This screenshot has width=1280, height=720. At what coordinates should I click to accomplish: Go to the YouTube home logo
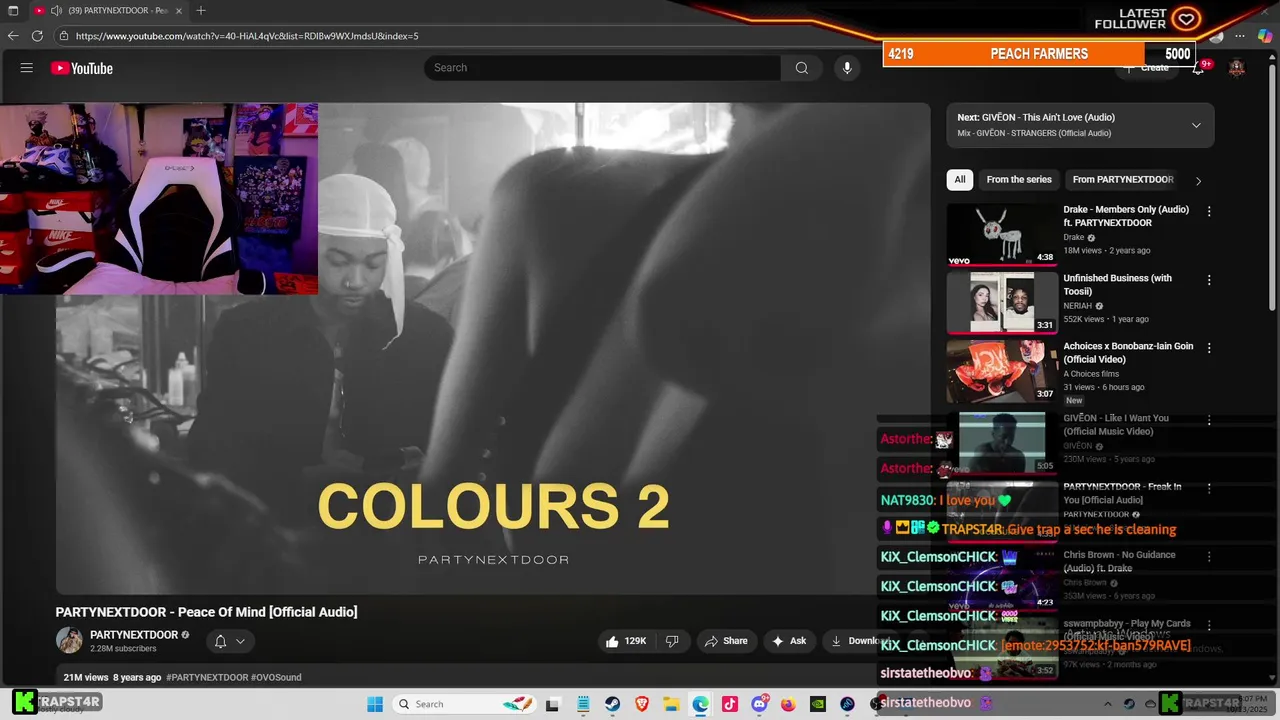point(82,68)
